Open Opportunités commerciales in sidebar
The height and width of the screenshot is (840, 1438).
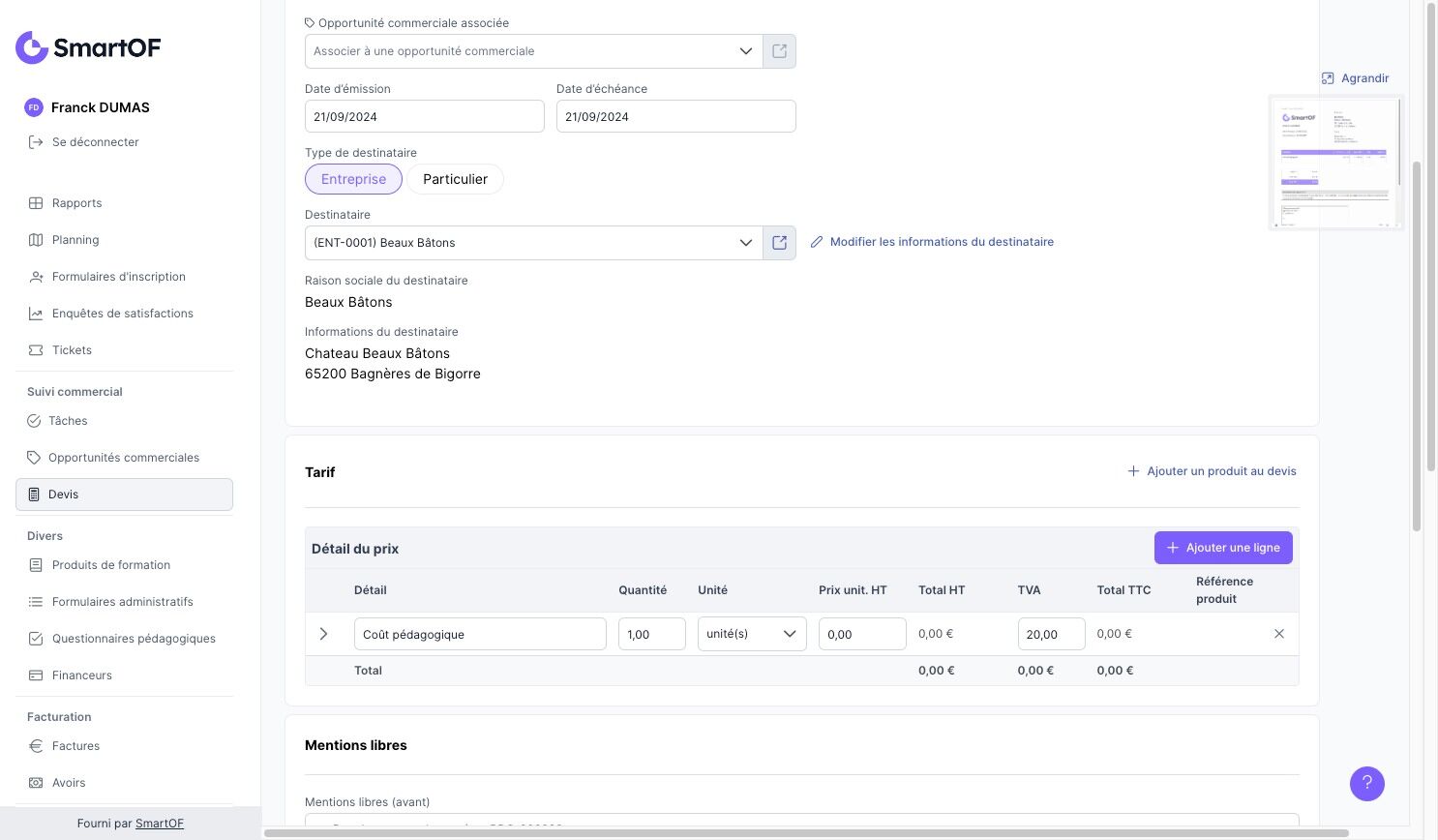[x=123, y=458]
